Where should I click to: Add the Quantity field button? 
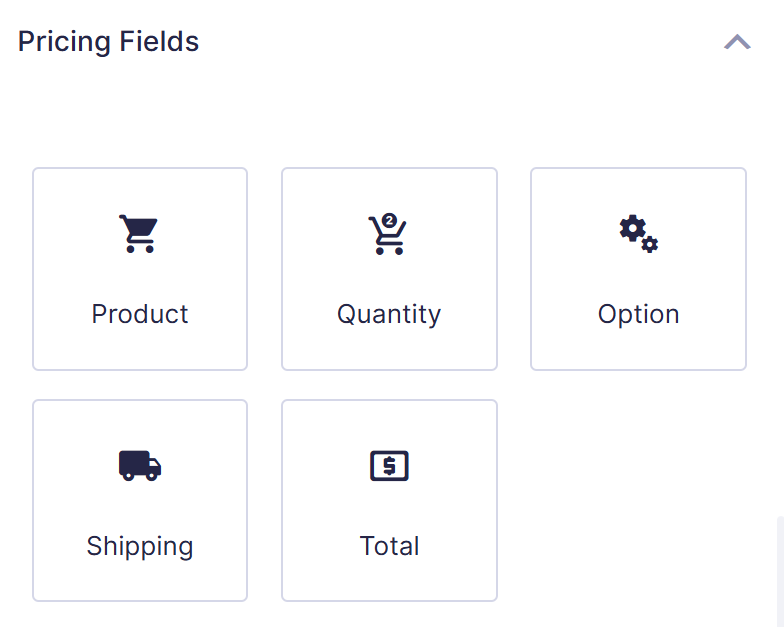[x=389, y=269]
